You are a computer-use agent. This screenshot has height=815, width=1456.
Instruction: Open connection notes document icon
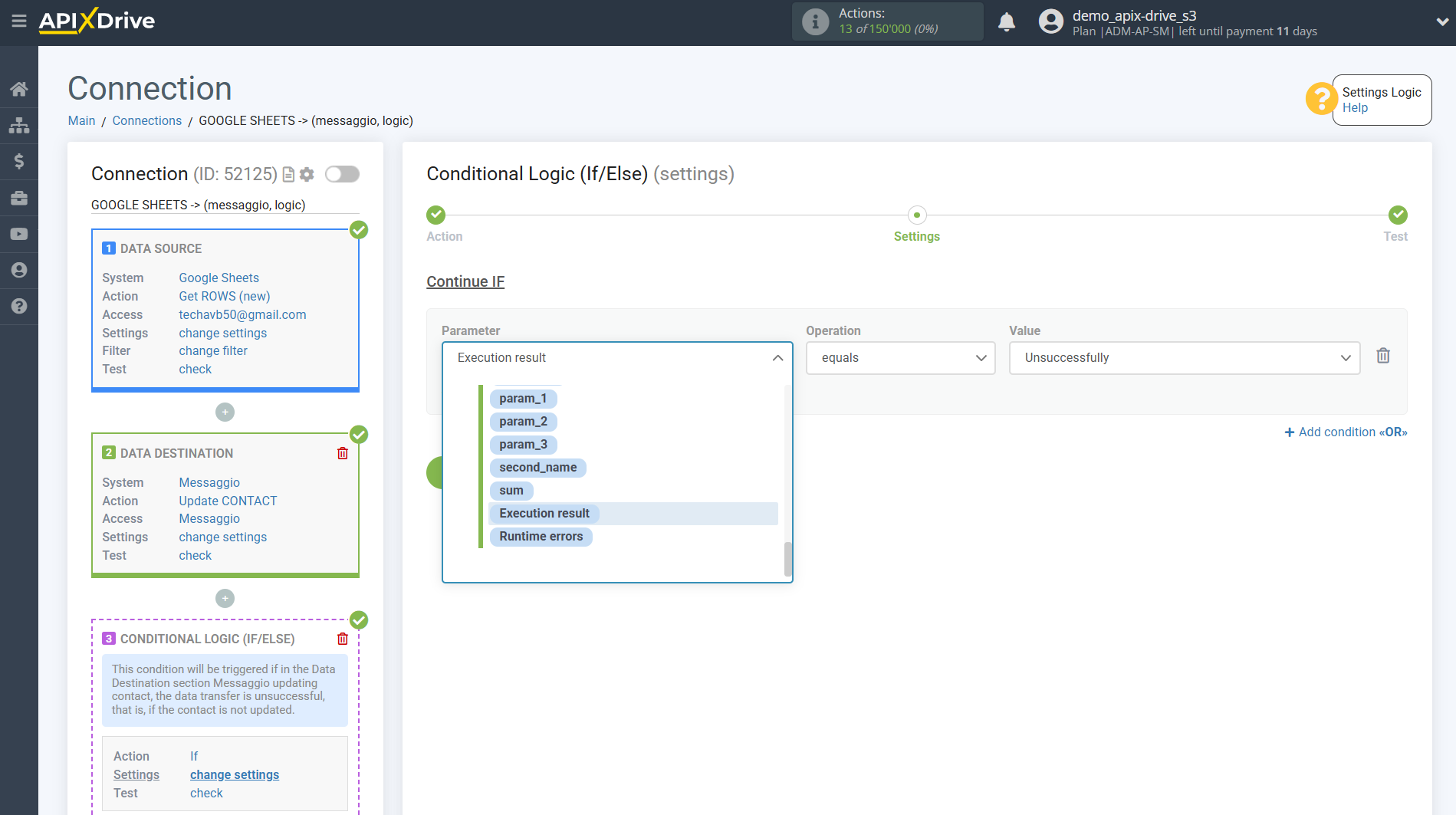[288, 175]
